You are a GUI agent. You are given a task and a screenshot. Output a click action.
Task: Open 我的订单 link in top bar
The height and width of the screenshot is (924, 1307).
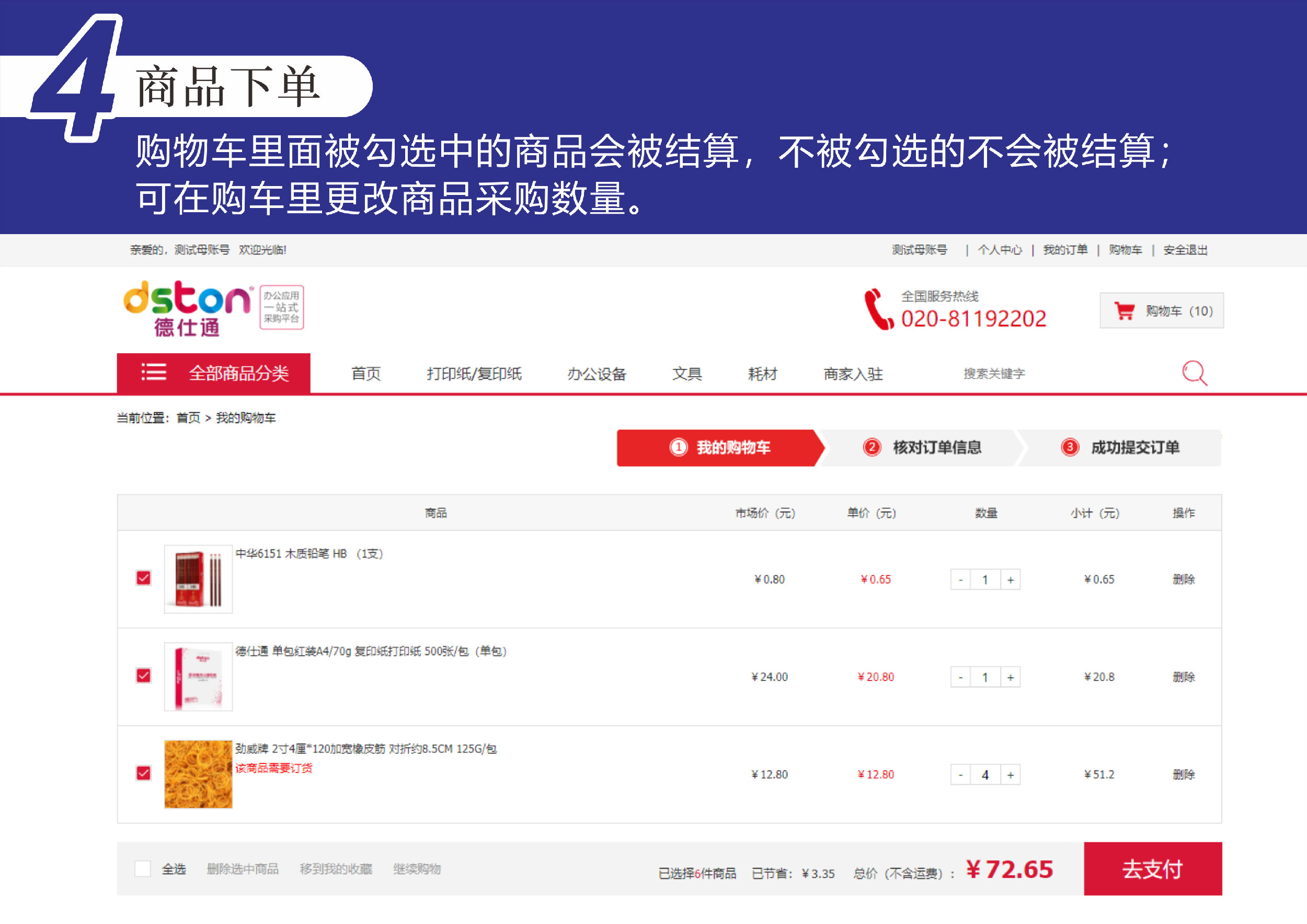pos(1064,250)
